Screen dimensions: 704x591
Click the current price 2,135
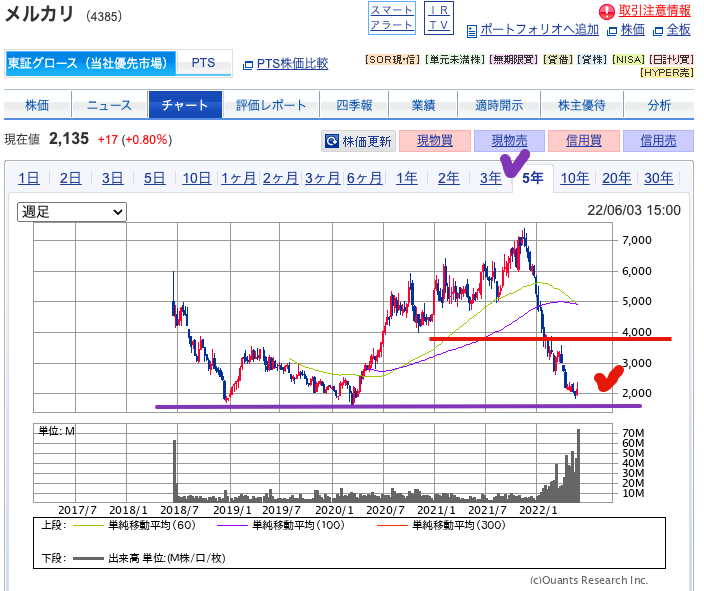[x=69, y=139]
